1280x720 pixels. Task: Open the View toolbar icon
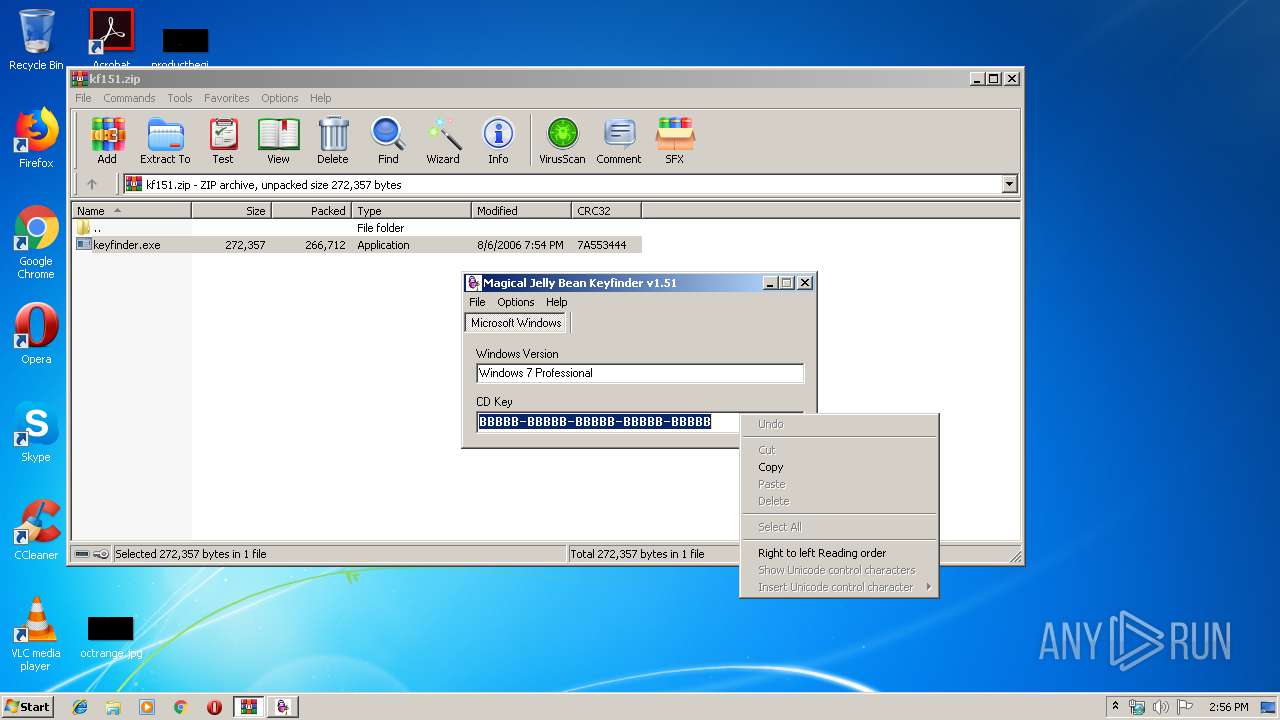(x=278, y=141)
